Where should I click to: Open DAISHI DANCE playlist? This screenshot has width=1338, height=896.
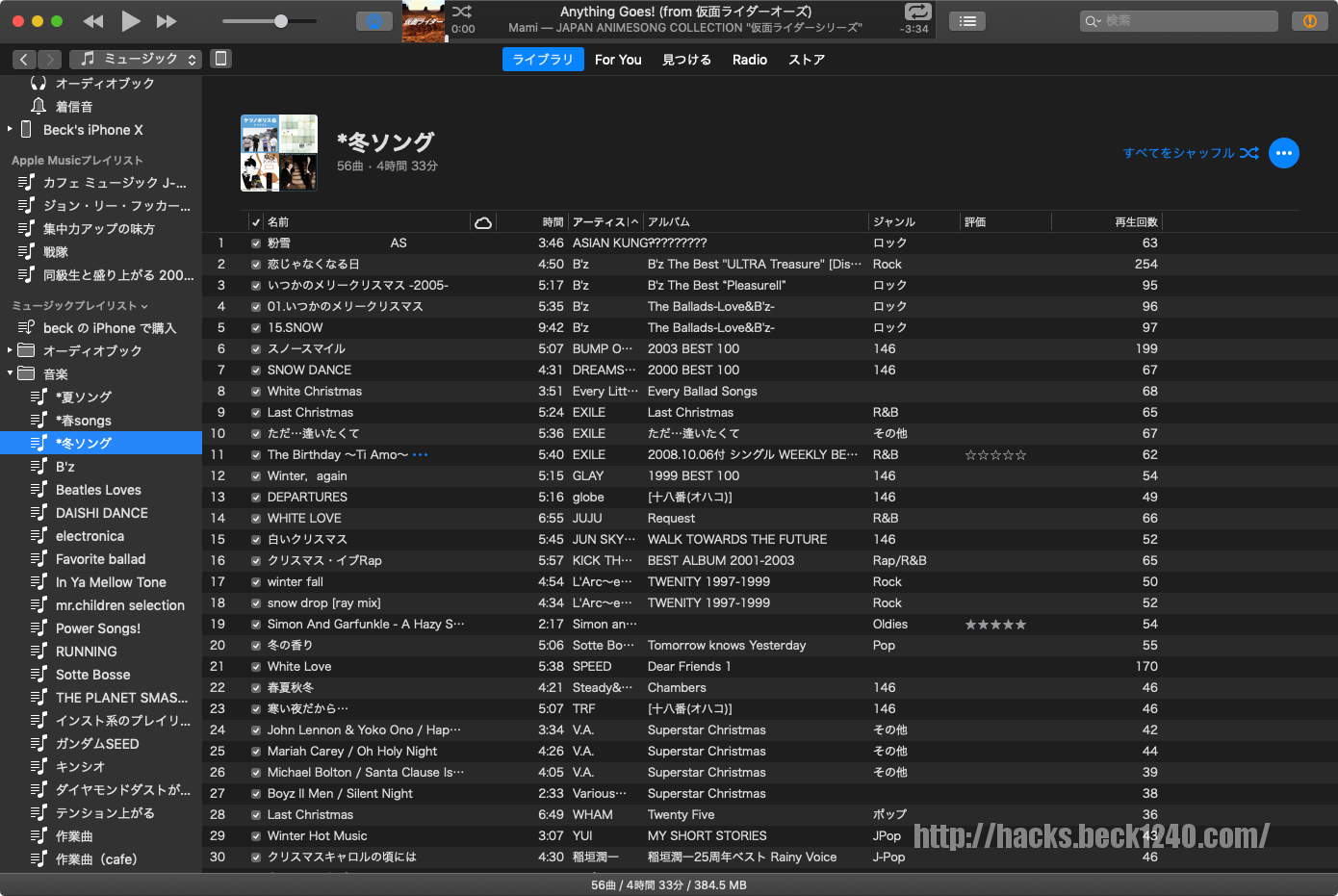(101, 513)
